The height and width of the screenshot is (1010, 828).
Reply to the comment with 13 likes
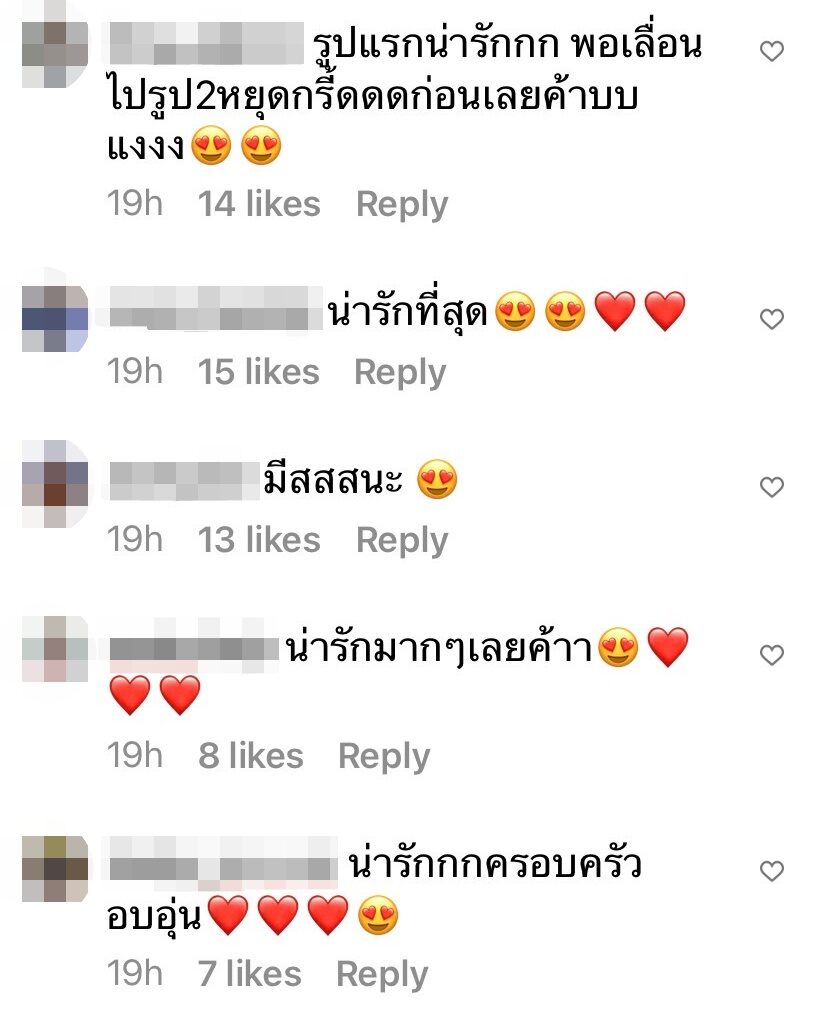pos(402,540)
